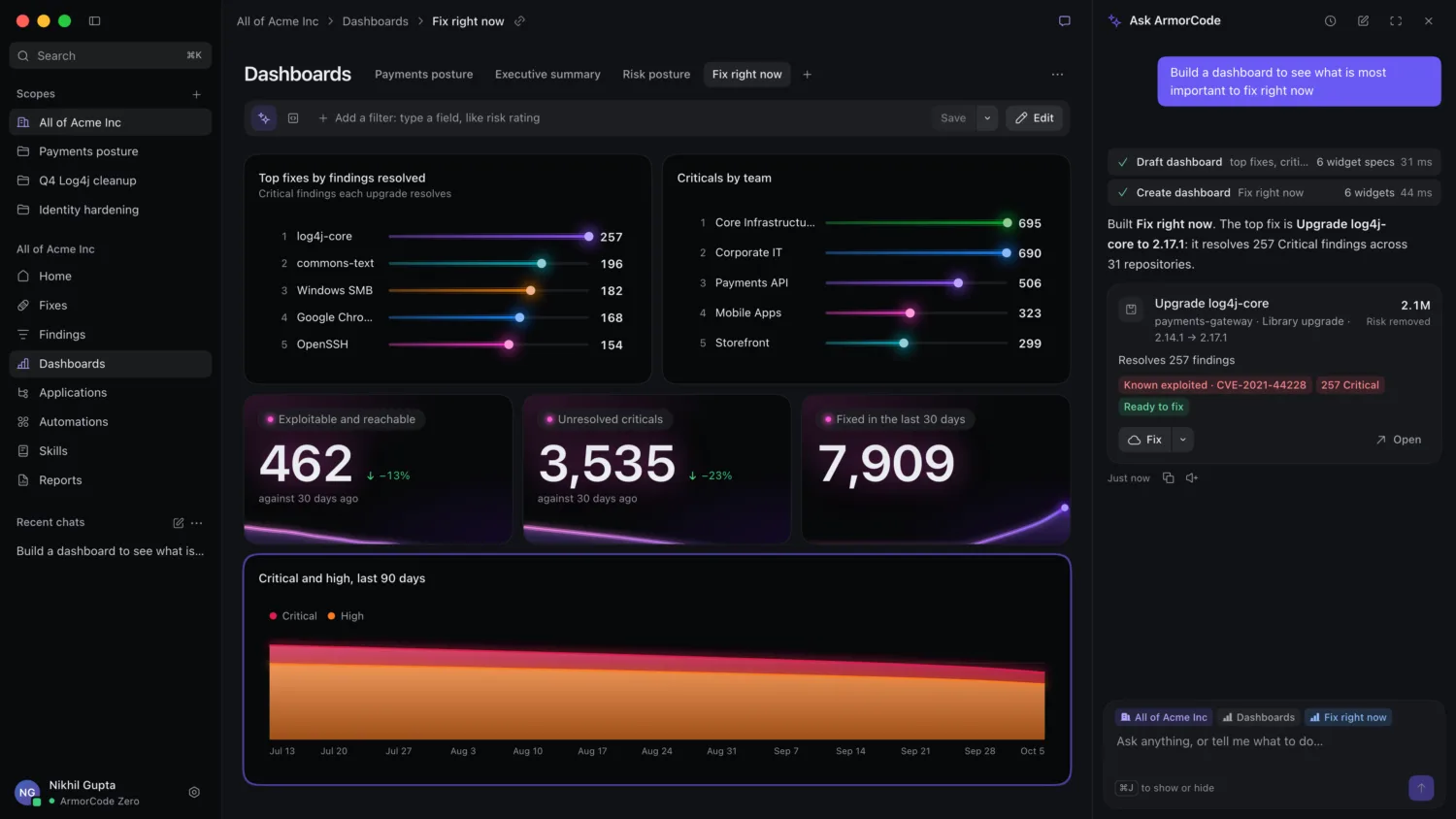Open Automations in the sidebar
This screenshot has height=819, width=1456.
point(111,422)
